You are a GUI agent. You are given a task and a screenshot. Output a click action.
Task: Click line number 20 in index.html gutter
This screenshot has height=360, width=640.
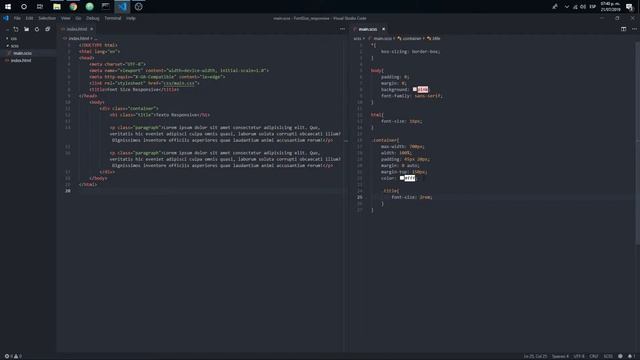[68, 191]
